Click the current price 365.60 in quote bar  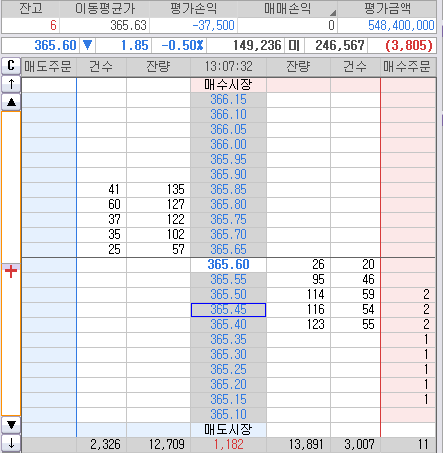pos(55,45)
